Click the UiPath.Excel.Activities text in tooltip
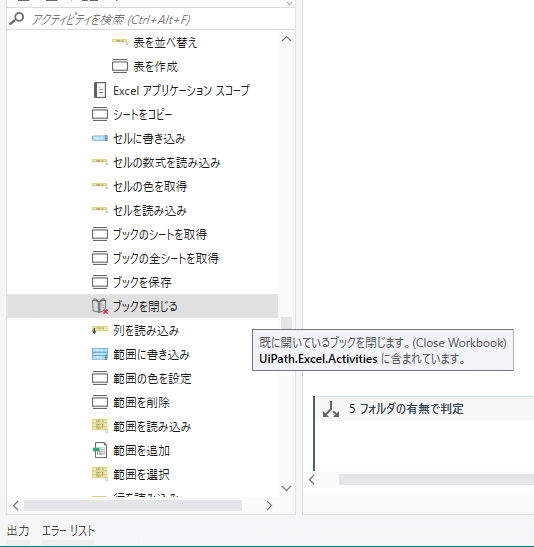534x547 pixels. 318,359
